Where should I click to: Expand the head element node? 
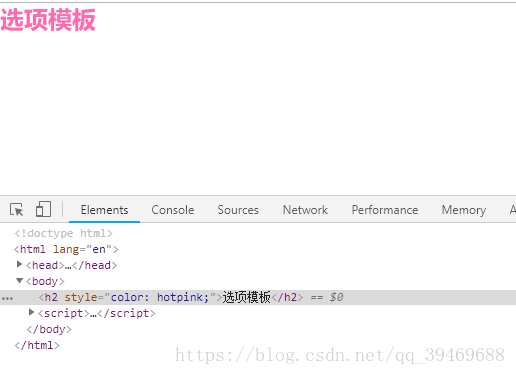[19, 265]
